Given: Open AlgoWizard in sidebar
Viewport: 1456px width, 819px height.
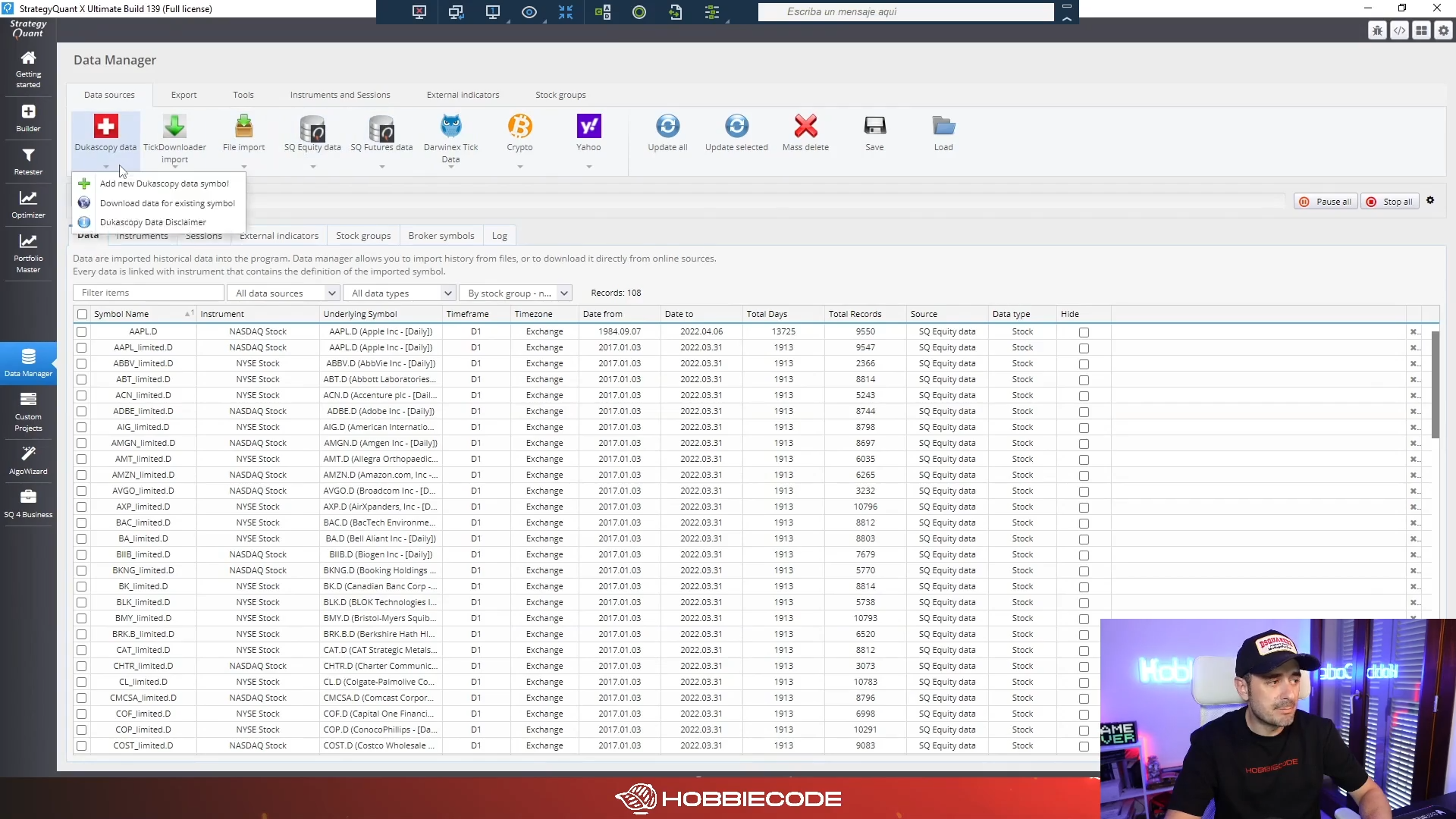Looking at the screenshot, I should click(x=28, y=460).
